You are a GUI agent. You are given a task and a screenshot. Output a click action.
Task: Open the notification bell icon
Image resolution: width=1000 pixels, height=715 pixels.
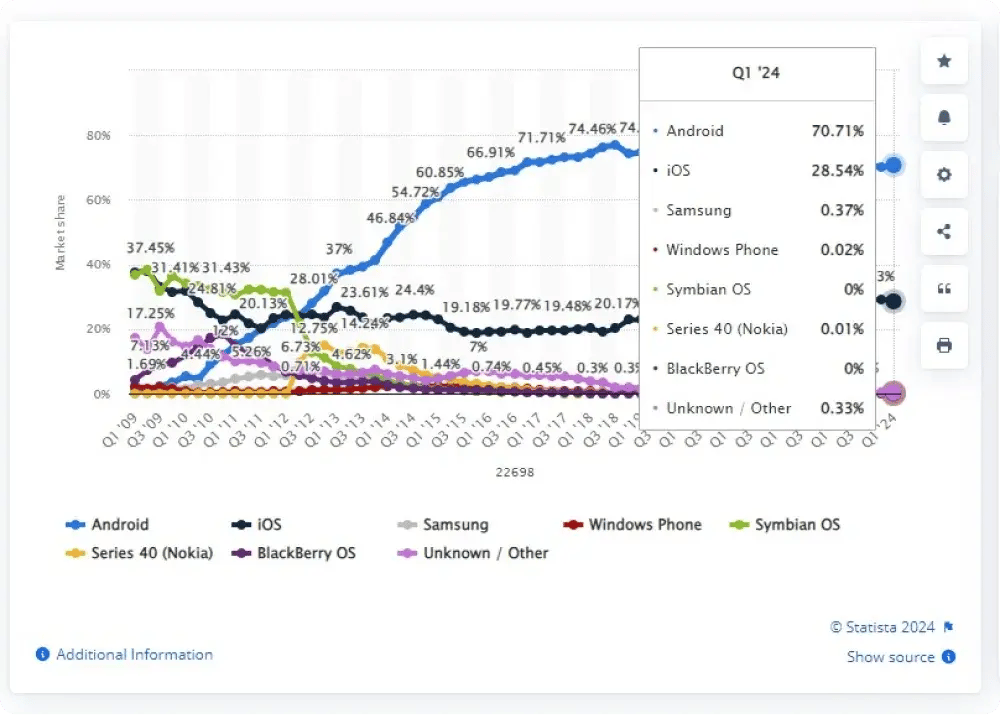(944, 118)
